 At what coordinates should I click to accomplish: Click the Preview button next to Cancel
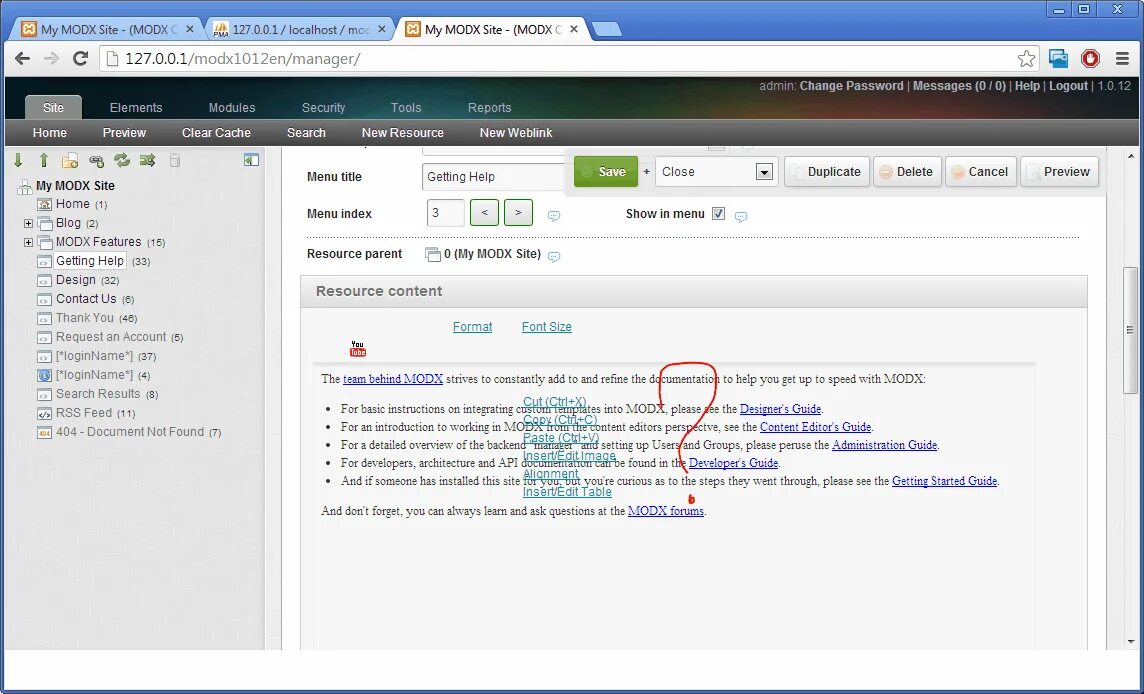tap(1059, 172)
